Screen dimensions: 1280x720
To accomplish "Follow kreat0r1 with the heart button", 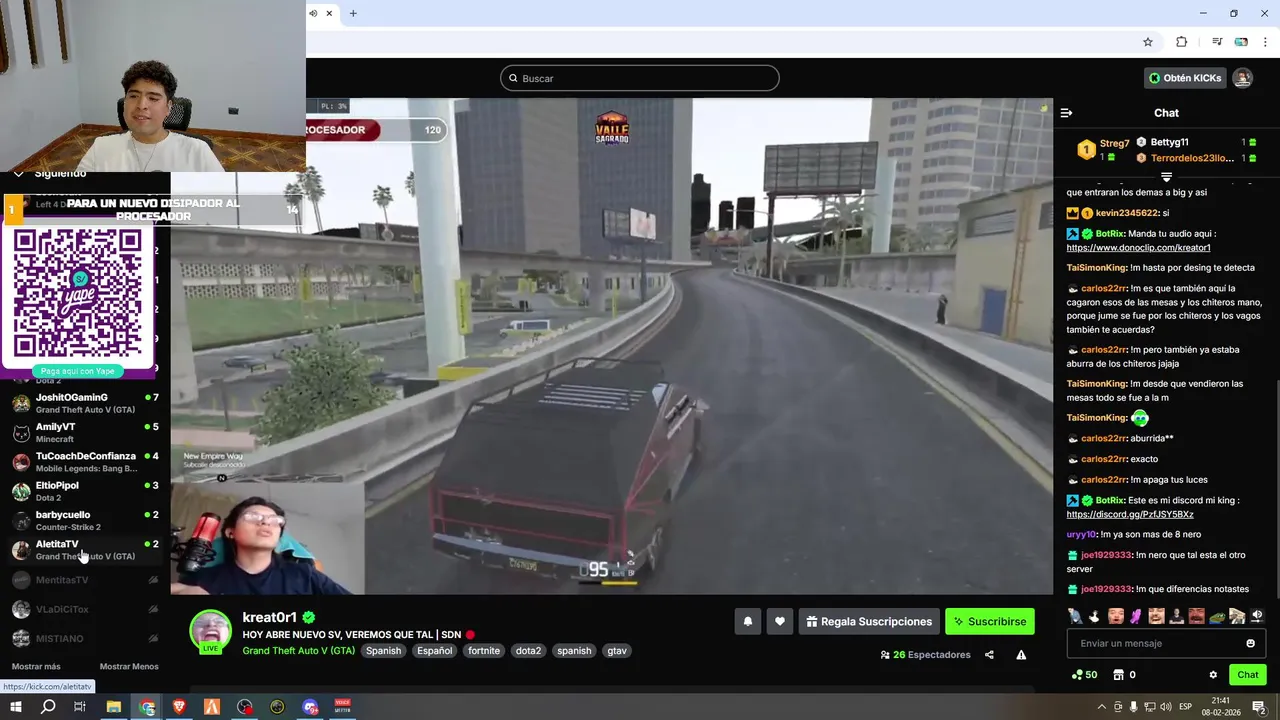I will click(780, 621).
